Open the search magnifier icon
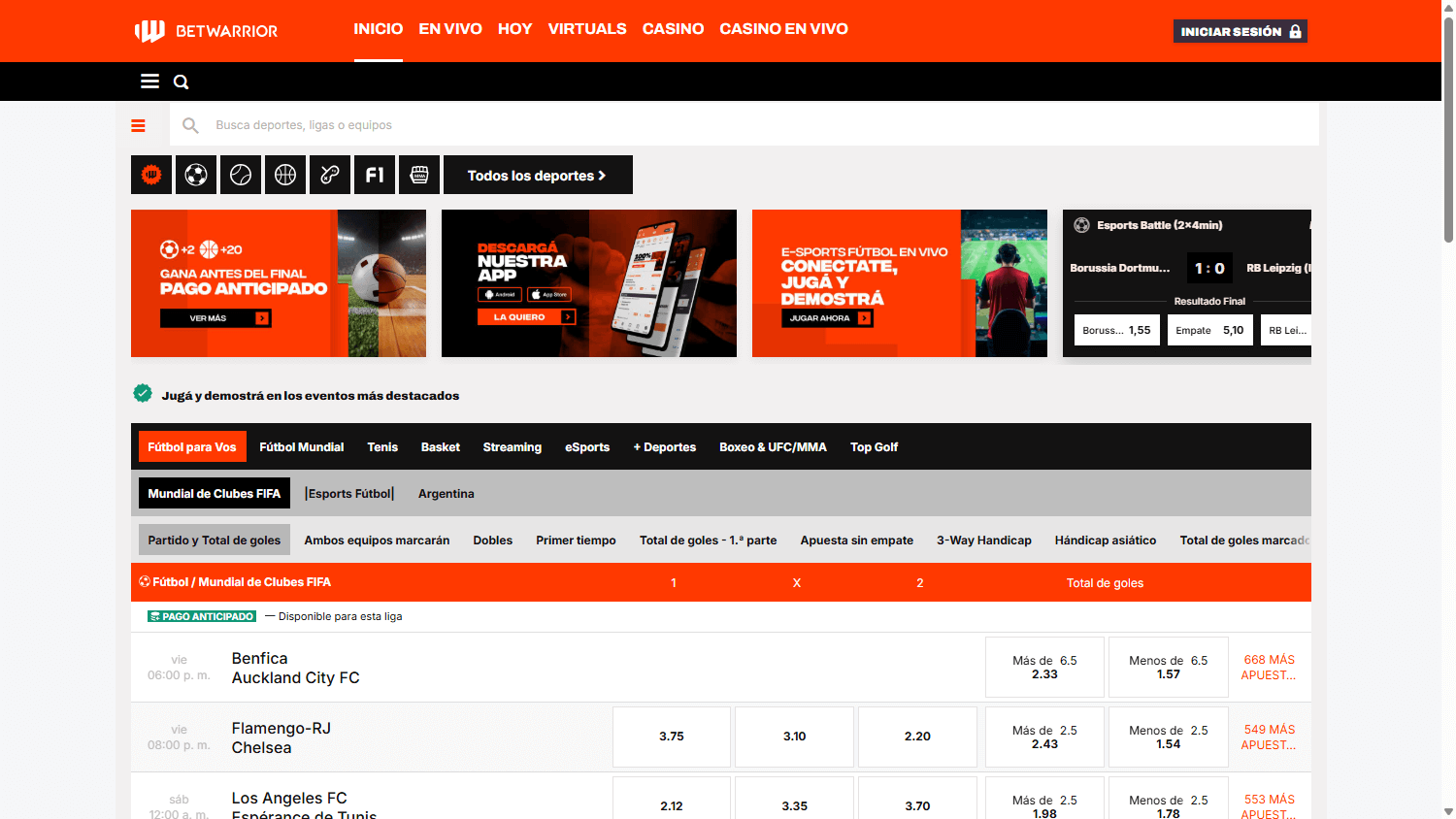Image resolution: width=1456 pixels, height=819 pixels. pos(181,82)
